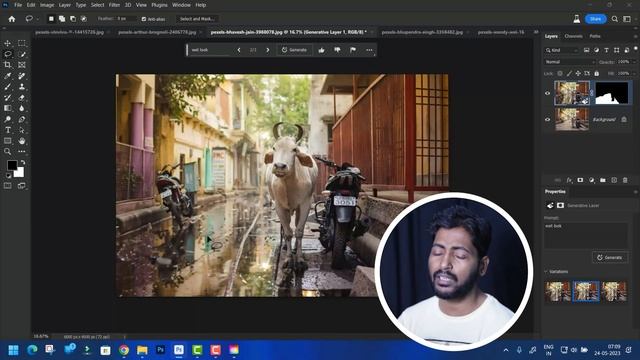640x360 pixels.
Task: Open the workspace switcher dropdown
Action: pyautogui.click(x=627, y=19)
